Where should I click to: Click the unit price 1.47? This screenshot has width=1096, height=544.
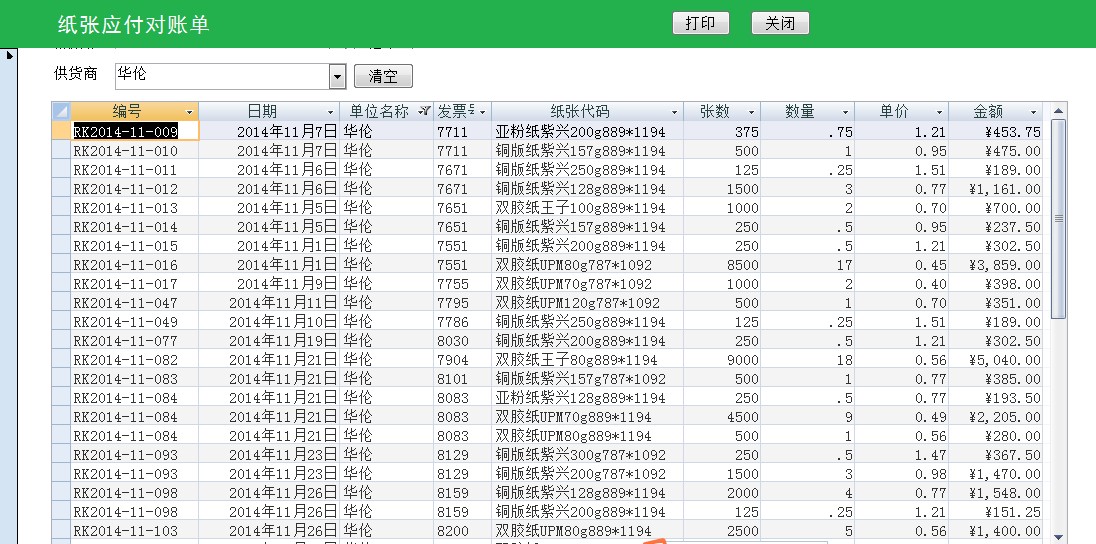(x=902, y=455)
